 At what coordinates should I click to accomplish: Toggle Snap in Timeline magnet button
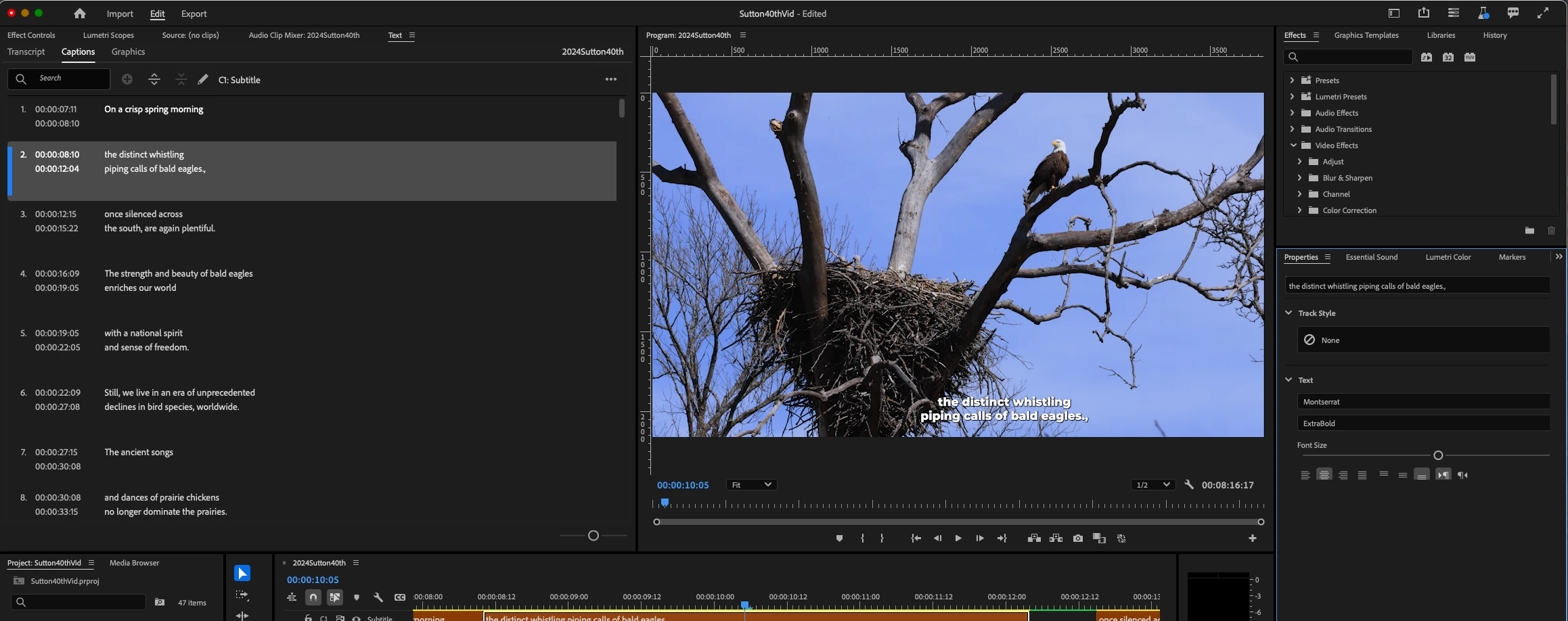coord(313,597)
